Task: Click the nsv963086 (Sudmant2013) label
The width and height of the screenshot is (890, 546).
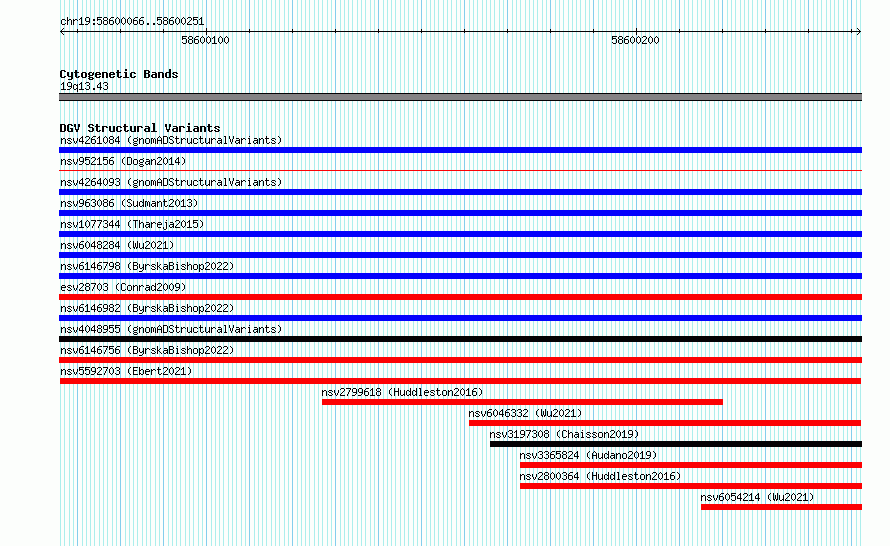Action: coord(129,203)
